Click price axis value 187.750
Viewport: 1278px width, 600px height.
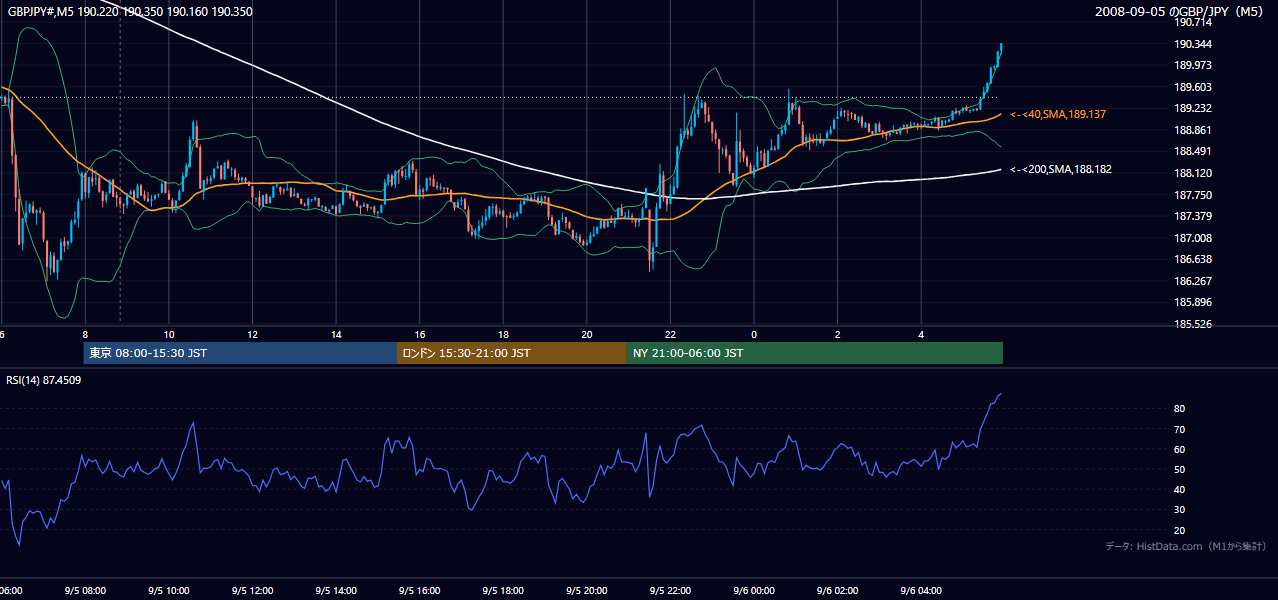tap(1194, 195)
